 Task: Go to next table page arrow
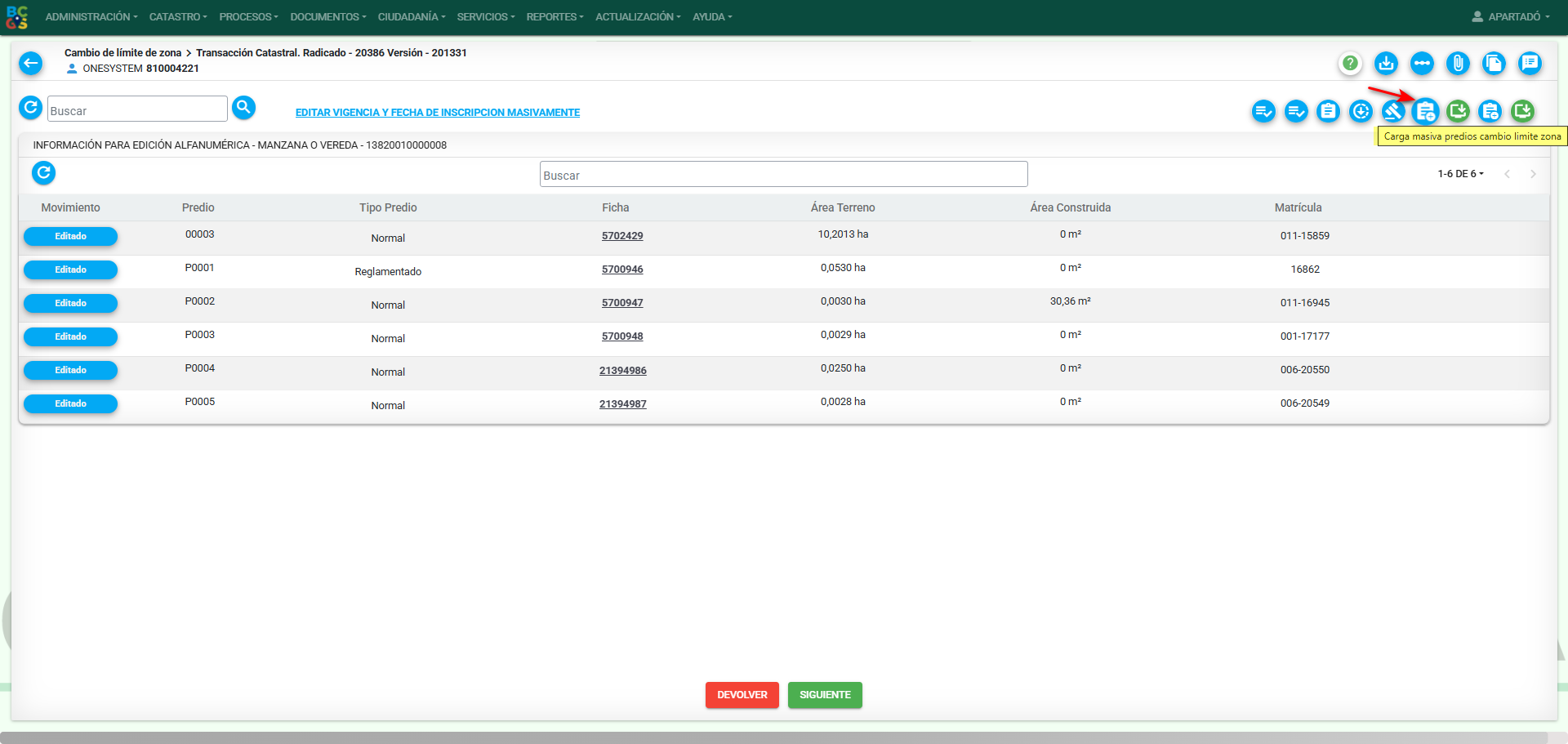(x=1533, y=174)
